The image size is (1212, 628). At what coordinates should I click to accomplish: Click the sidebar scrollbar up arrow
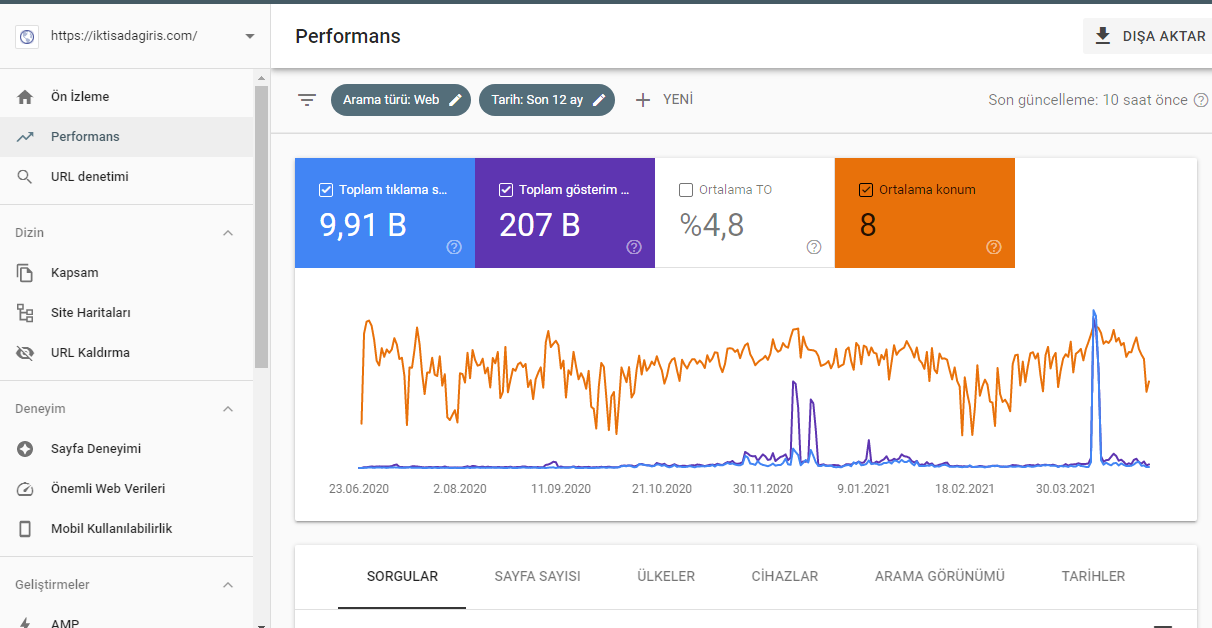click(x=262, y=78)
